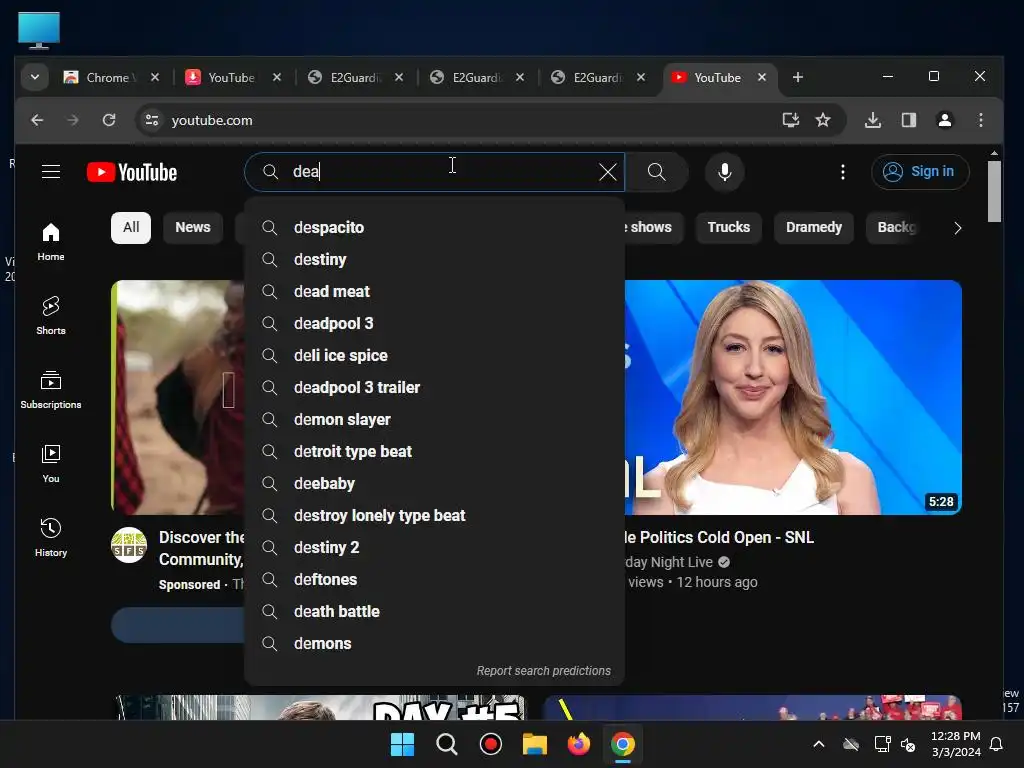Image resolution: width=1024 pixels, height=768 pixels.
Task: Open Subscriptions in the sidebar
Action: [x=51, y=390]
